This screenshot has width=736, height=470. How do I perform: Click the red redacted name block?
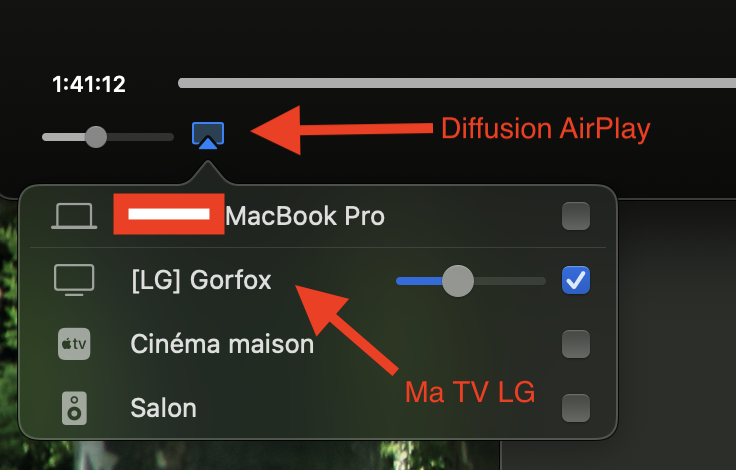(x=167, y=215)
